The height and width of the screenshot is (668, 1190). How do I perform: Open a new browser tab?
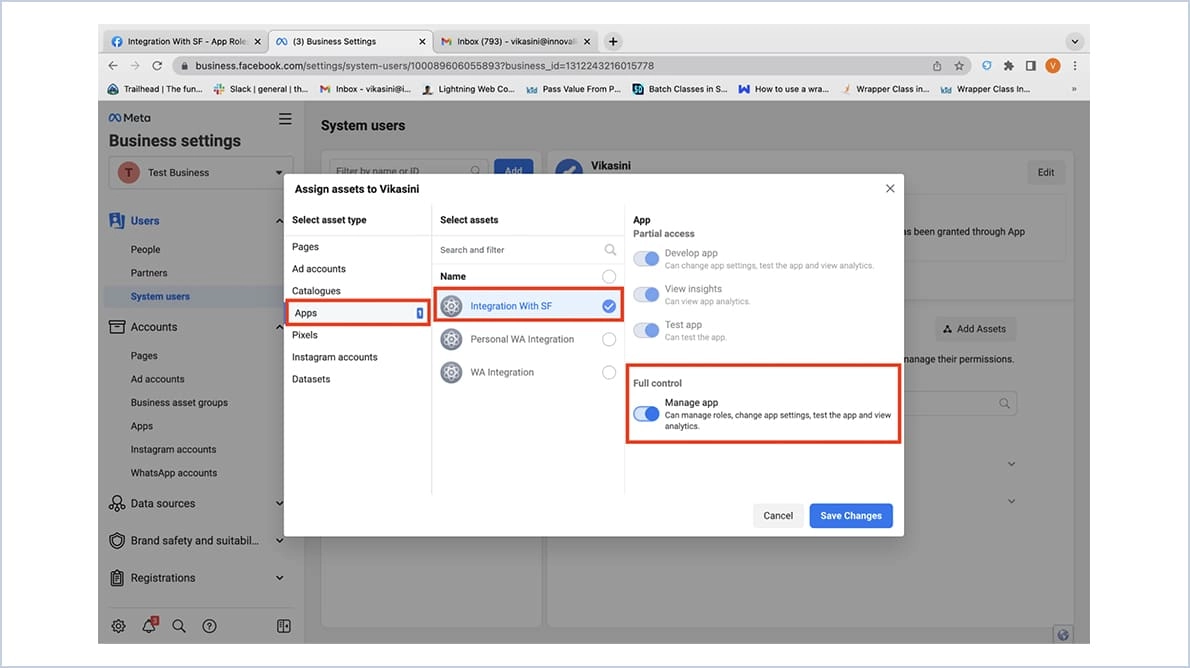point(613,42)
